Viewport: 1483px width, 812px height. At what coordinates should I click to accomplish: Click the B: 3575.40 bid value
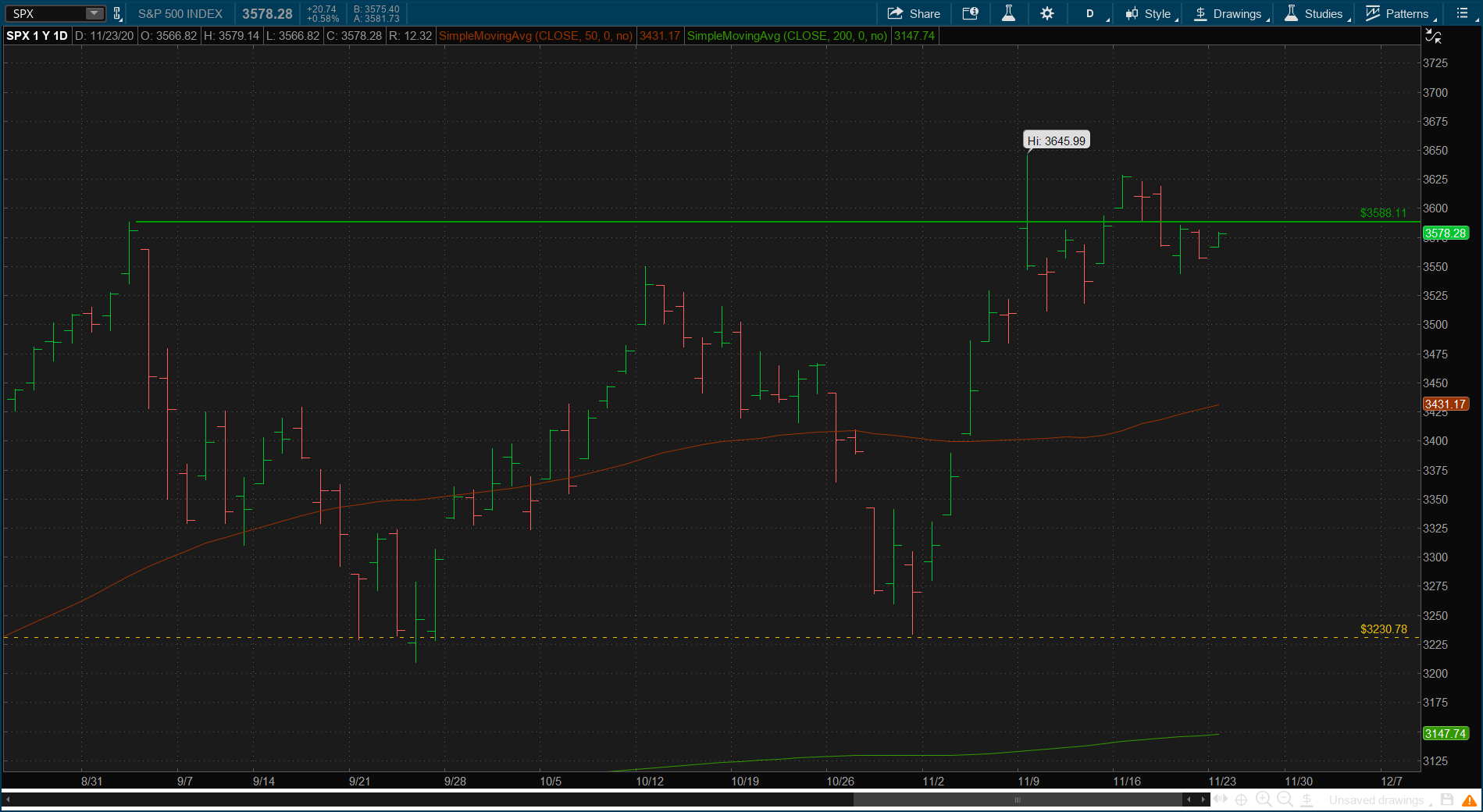coord(376,9)
